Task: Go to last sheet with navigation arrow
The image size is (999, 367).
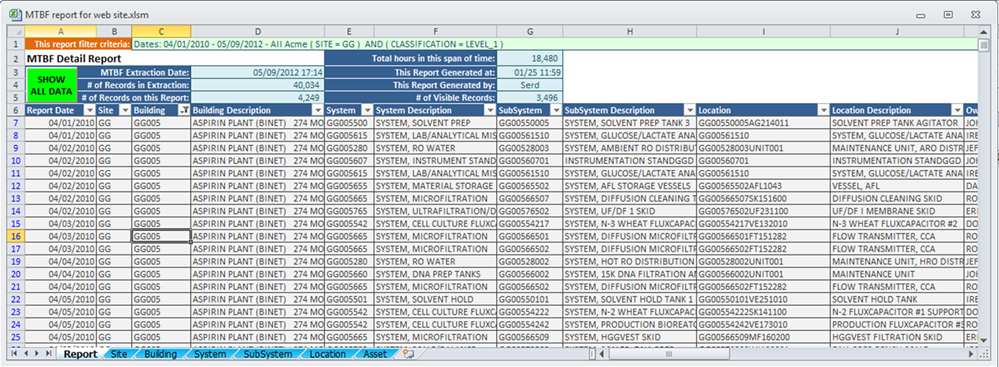Action: (x=48, y=354)
